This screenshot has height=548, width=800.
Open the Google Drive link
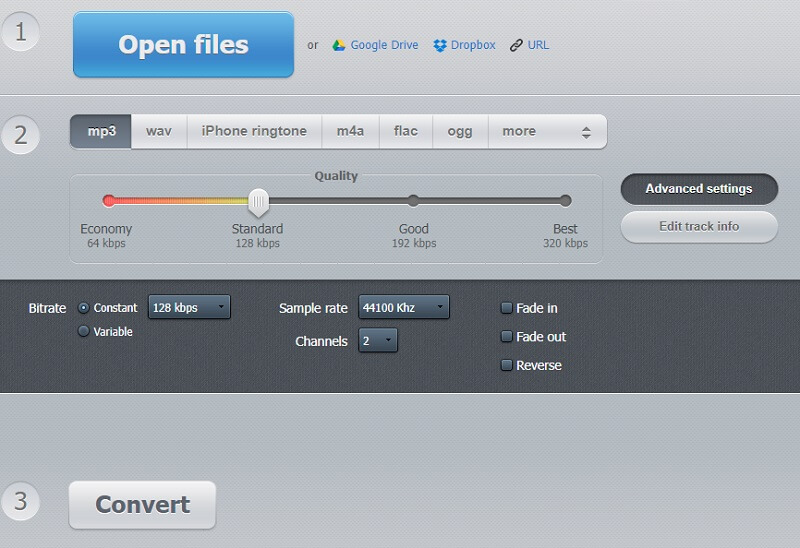384,45
